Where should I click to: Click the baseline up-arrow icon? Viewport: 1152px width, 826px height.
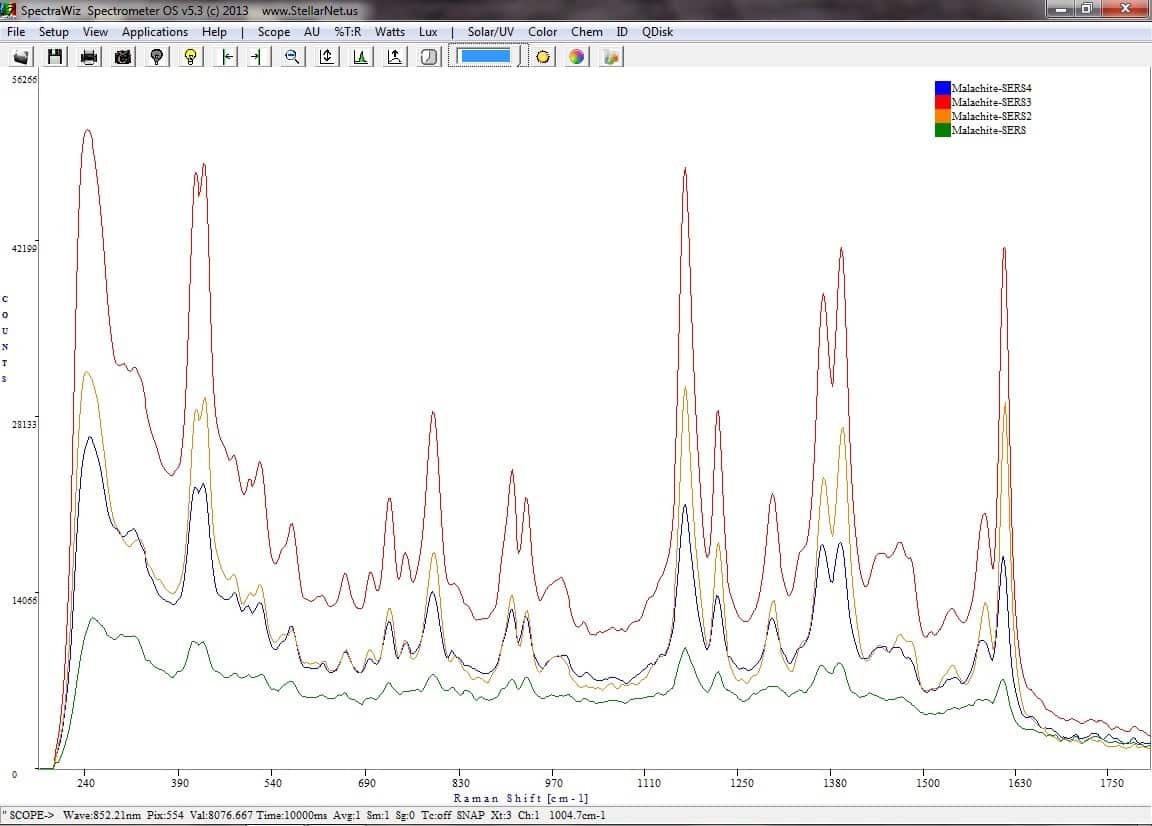click(395, 57)
